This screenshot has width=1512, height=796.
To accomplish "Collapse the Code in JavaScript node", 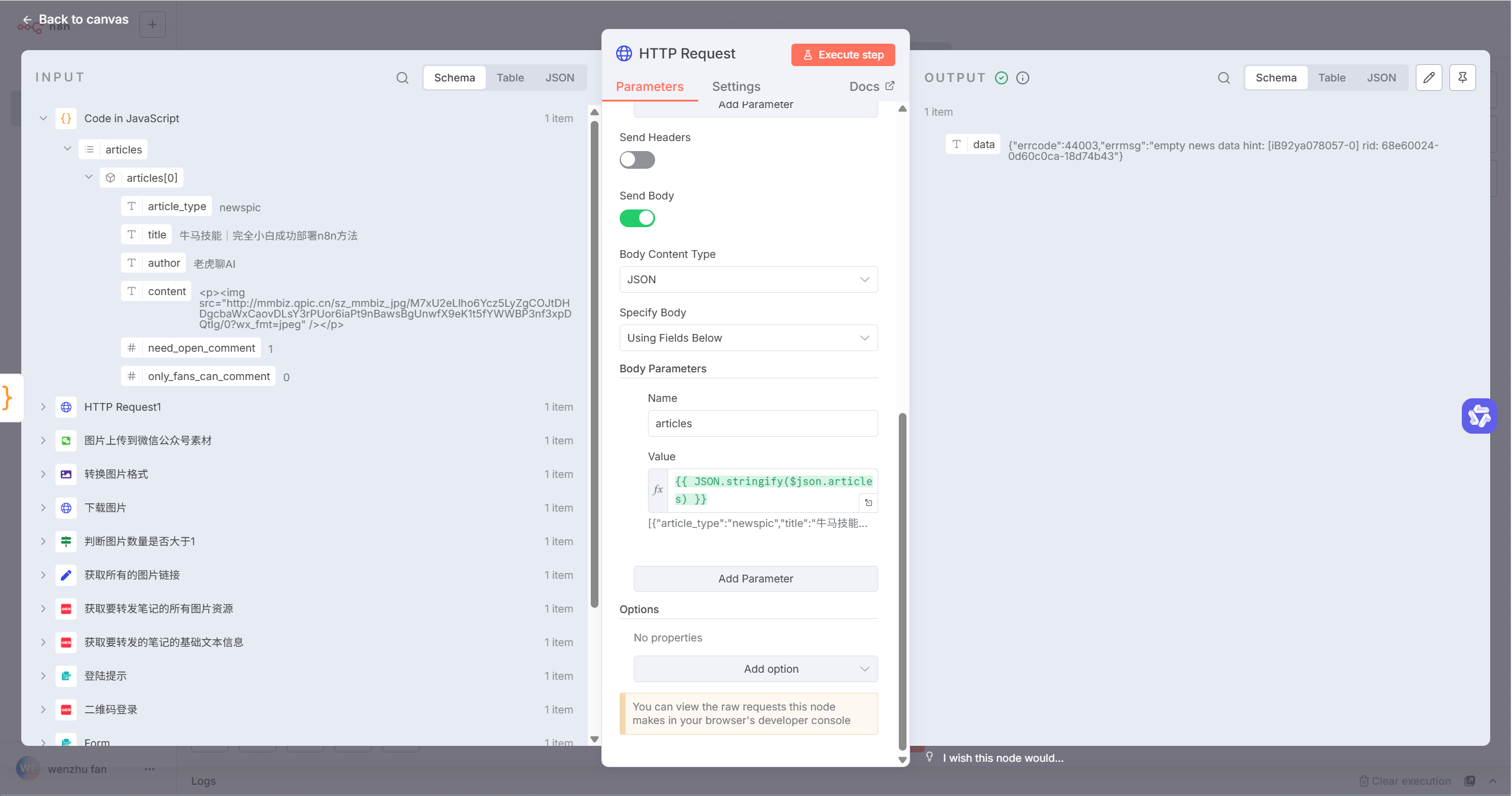I will click(x=43, y=118).
